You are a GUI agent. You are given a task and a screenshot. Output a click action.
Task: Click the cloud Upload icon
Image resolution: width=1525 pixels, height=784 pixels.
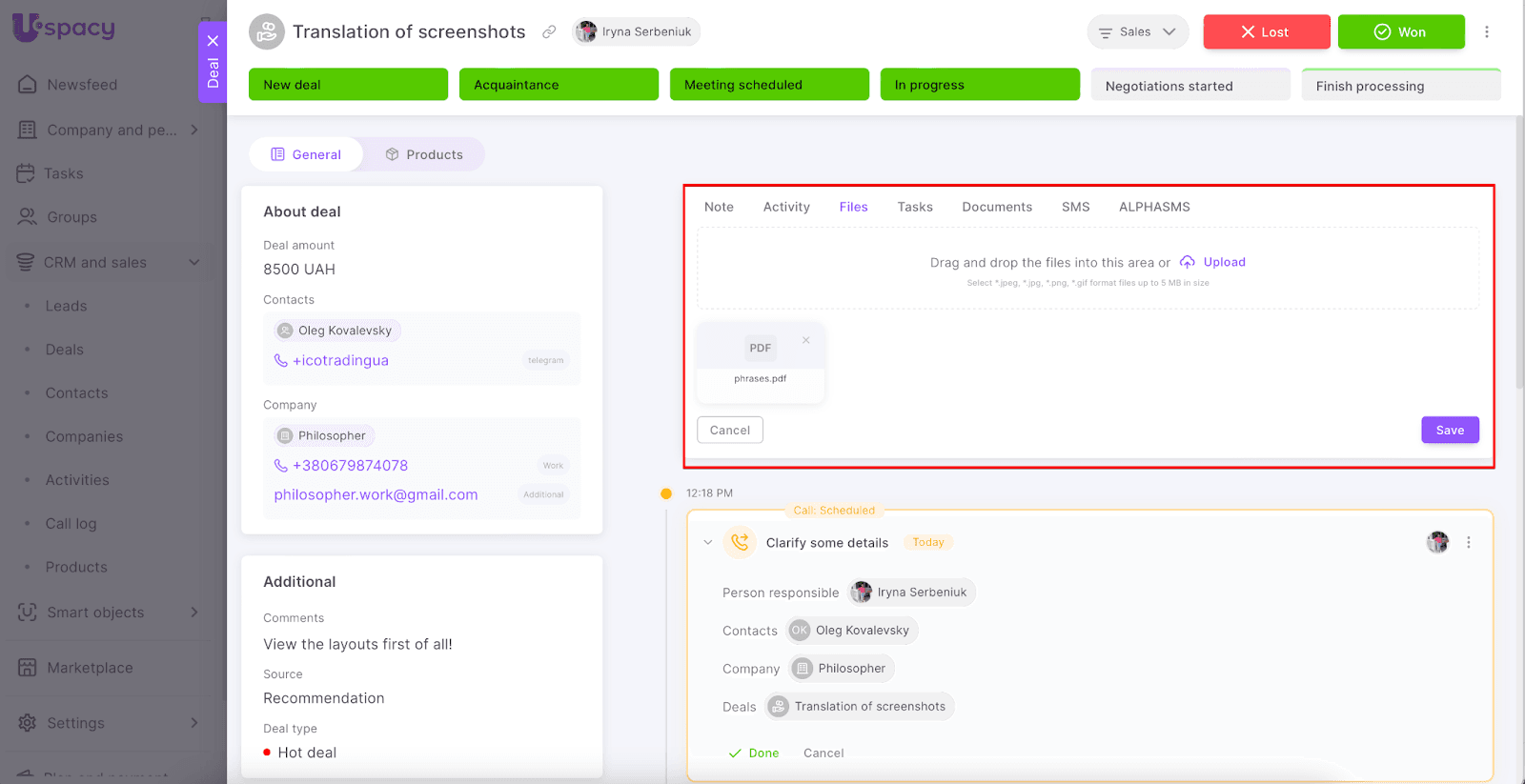(x=1188, y=262)
